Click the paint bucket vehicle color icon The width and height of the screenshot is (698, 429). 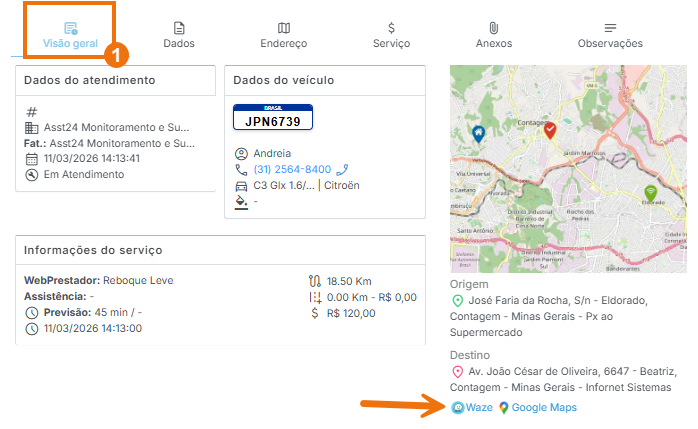pos(240,201)
